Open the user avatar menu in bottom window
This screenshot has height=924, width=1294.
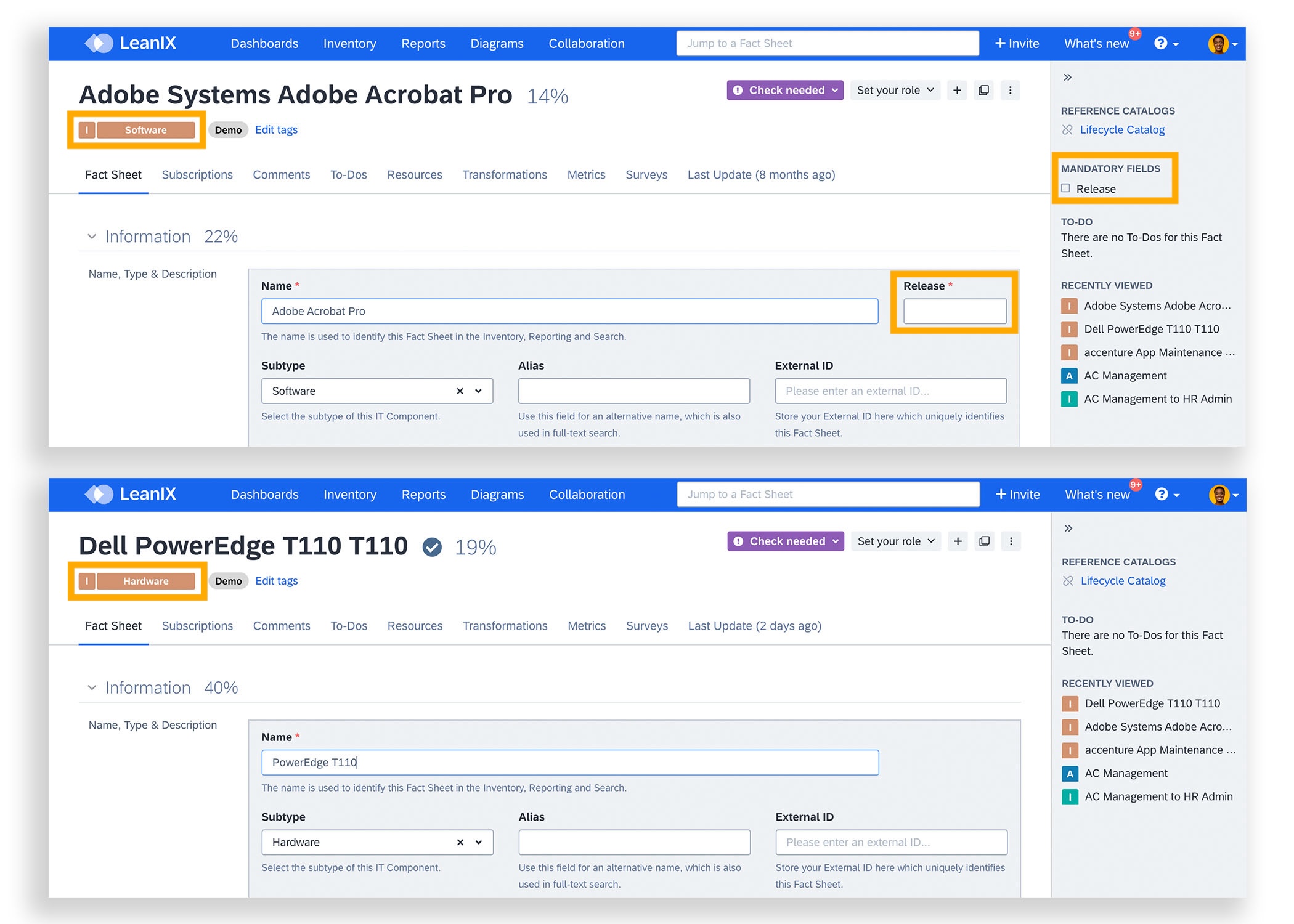click(x=1223, y=495)
